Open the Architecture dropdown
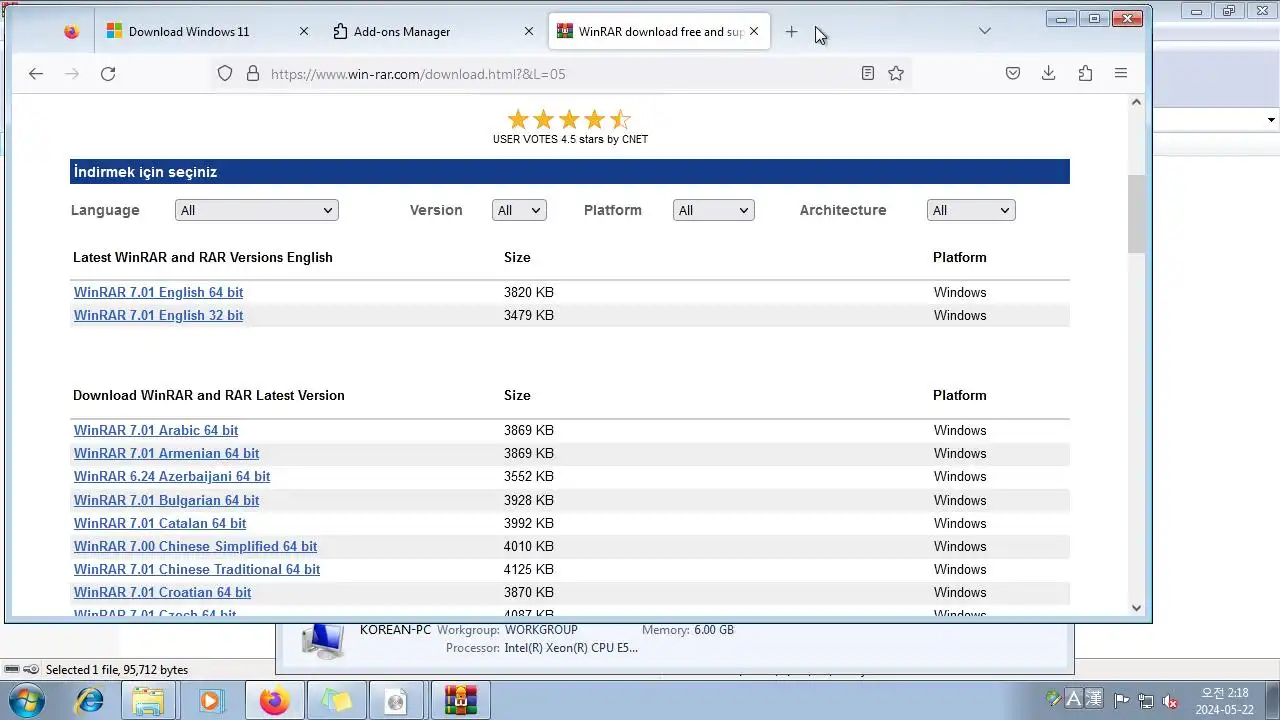Screen dimensions: 1280x720 tap(971, 210)
